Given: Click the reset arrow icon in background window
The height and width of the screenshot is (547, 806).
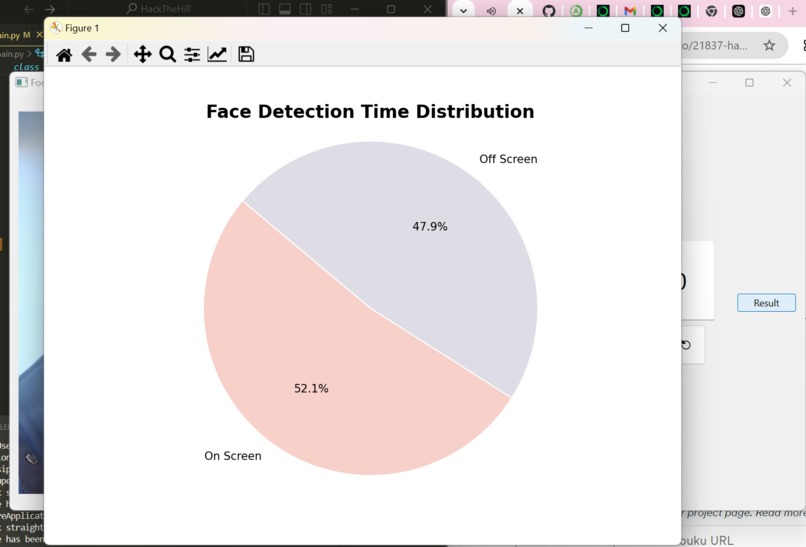Looking at the screenshot, I should tap(686, 345).
